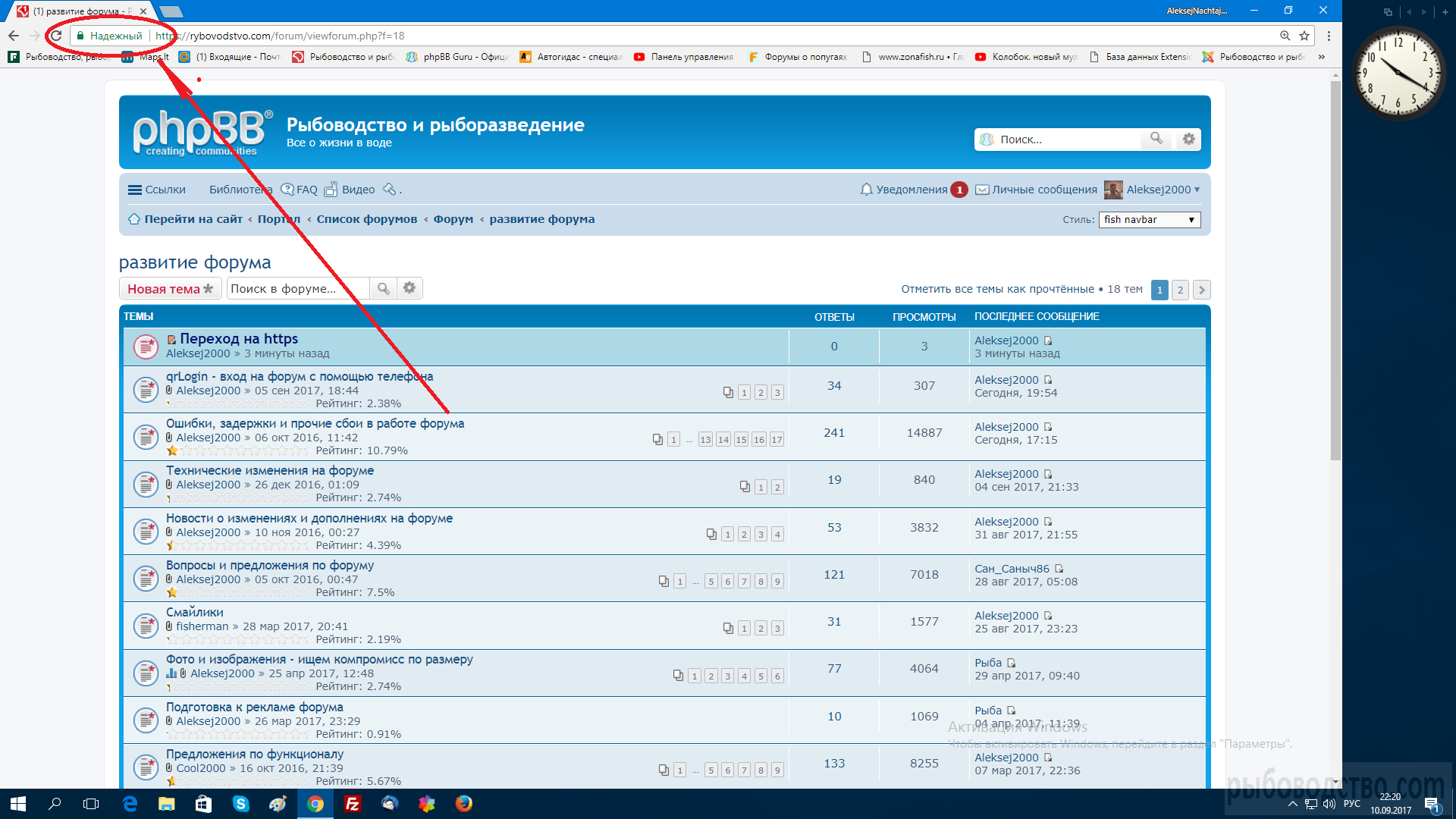This screenshot has width=1456, height=819.
Task: Mark all topics read link
Action: click(997, 289)
